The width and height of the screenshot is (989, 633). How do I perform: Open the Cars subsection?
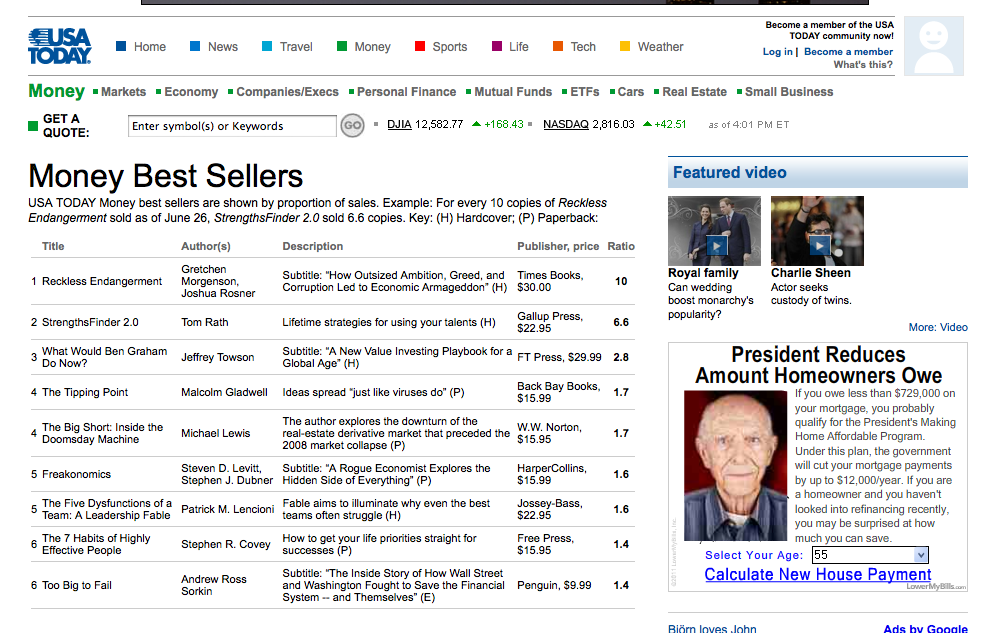[631, 92]
